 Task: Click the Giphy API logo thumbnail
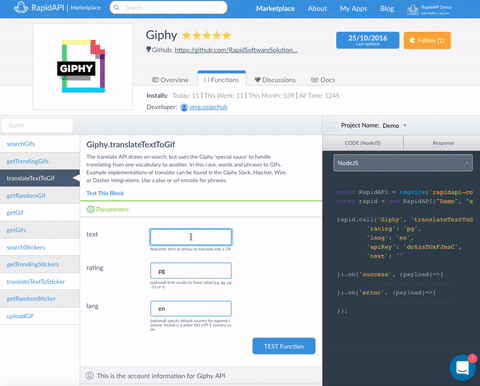click(x=83, y=67)
